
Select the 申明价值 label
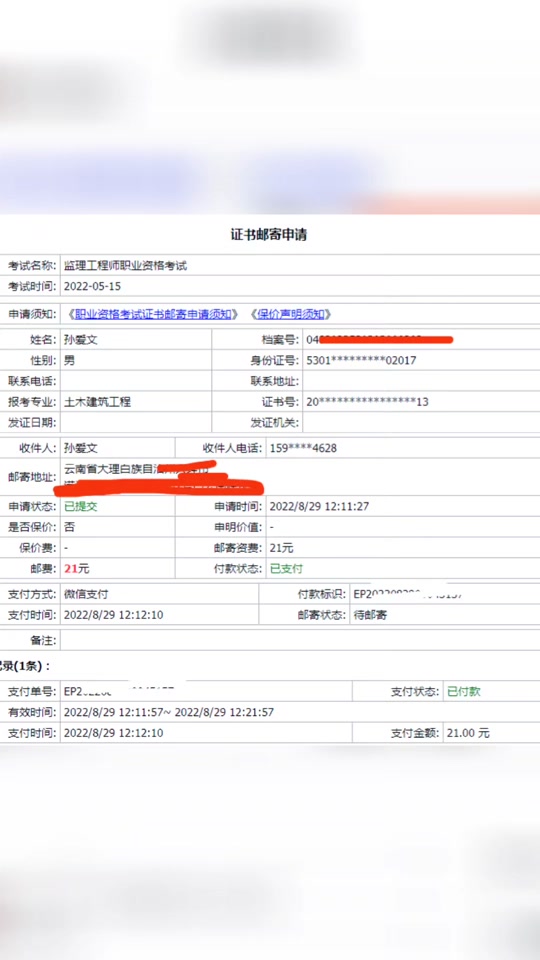tap(238, 527)
